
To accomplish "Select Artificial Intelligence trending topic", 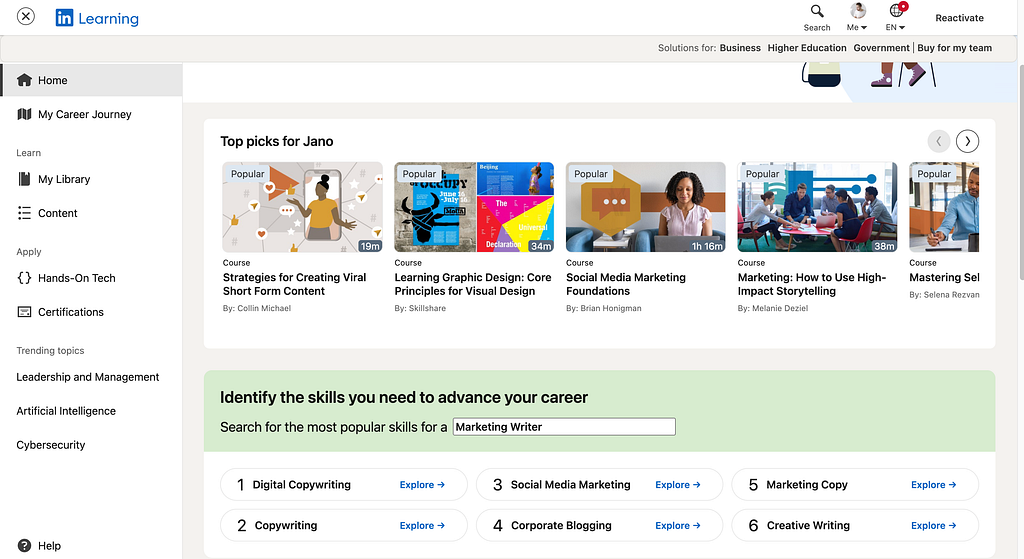I will click(x=66, y=411).
